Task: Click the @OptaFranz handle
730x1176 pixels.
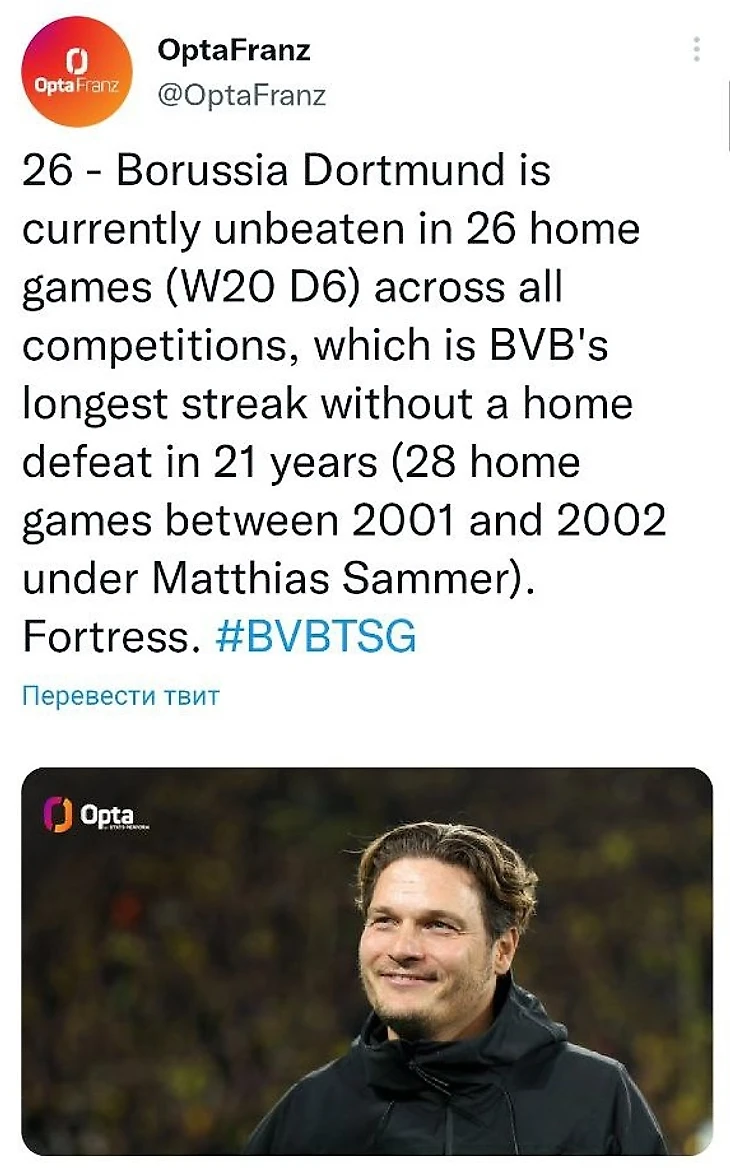Action: (x=242, y=95)
